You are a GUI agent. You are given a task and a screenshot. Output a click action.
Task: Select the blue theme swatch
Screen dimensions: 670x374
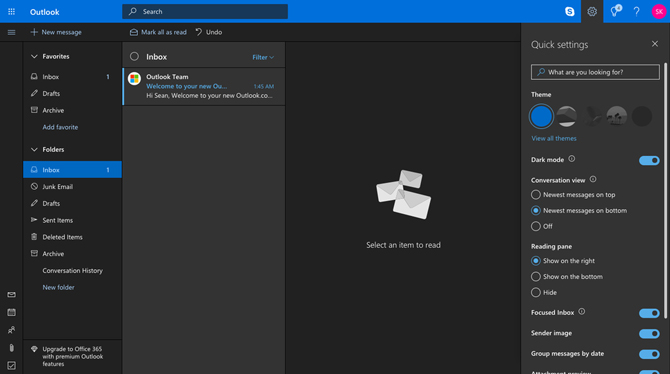541,116
